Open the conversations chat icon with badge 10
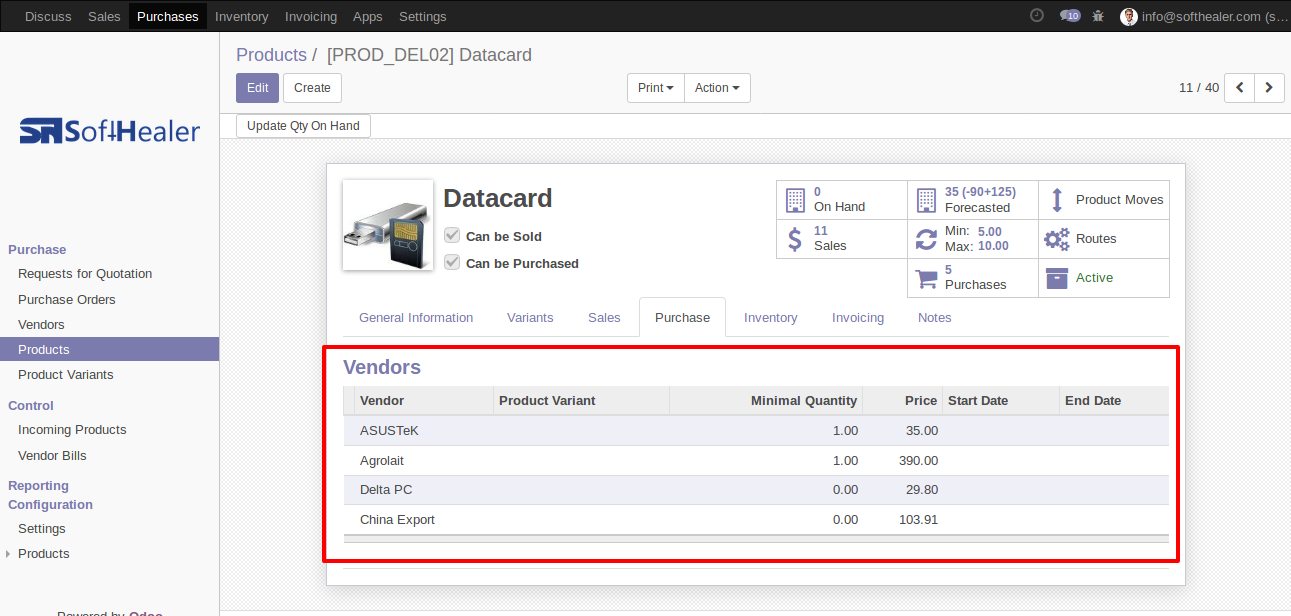This screenshot has width=1291, height=616. click(x=1070, y=15)
